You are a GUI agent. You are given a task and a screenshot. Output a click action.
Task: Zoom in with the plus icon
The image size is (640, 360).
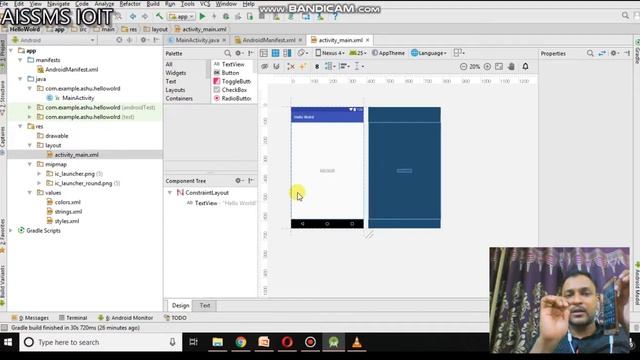point(487,66)
